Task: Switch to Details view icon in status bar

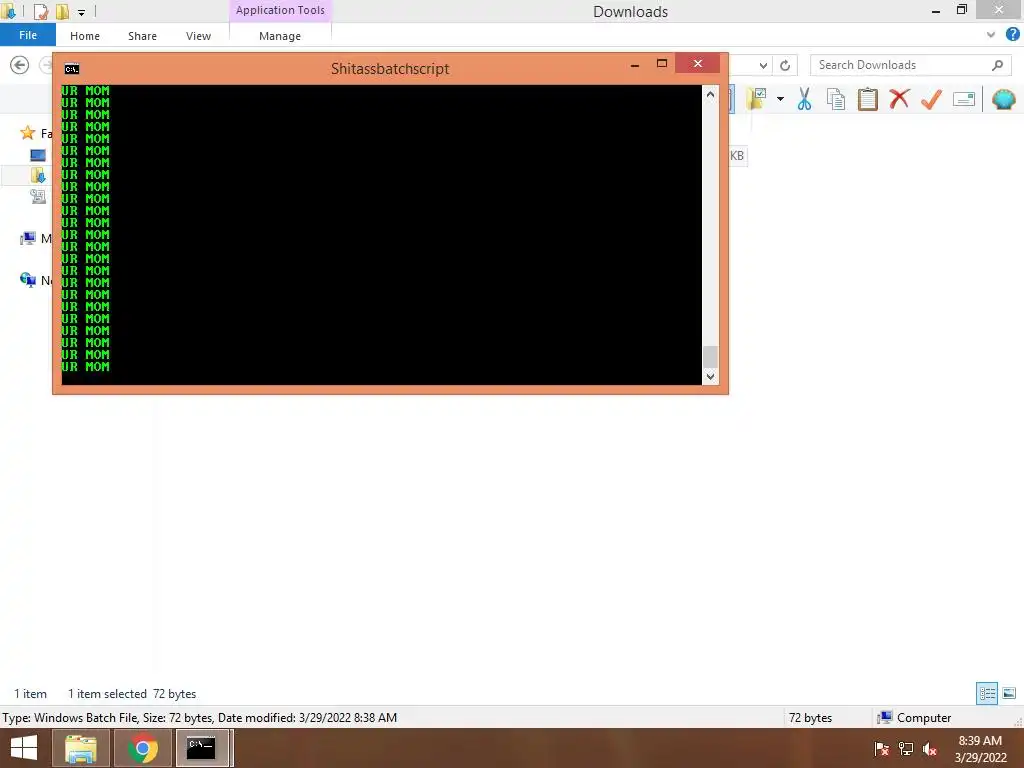Action: 987,694
